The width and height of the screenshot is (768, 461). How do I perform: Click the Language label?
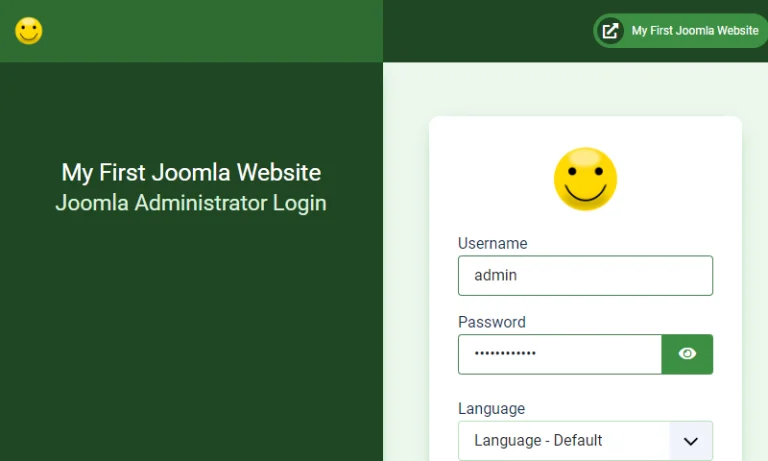point(491,409)
